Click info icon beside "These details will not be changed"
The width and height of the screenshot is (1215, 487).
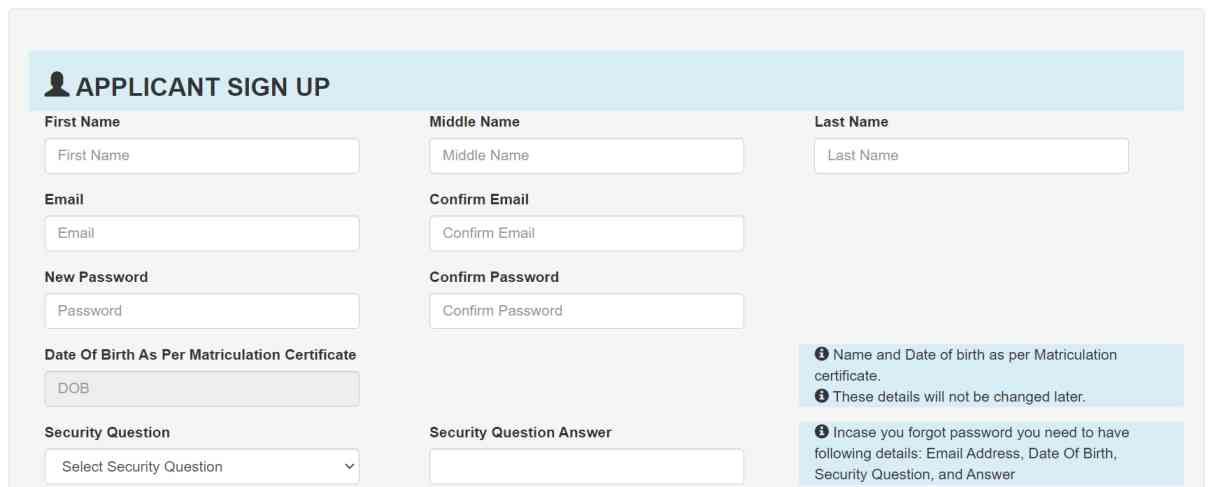pyautogui.click(x=822, y=397)
